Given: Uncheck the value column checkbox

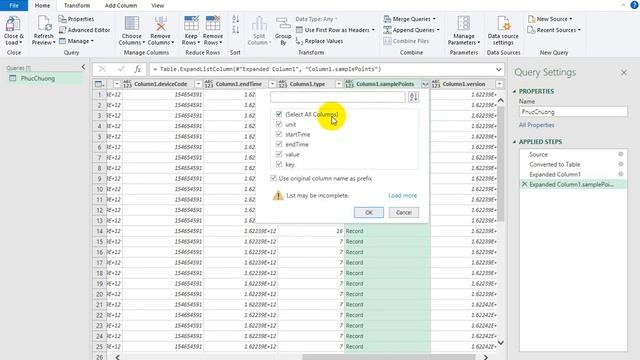Looking at the screenshot, I should click(x=279, y=154).
